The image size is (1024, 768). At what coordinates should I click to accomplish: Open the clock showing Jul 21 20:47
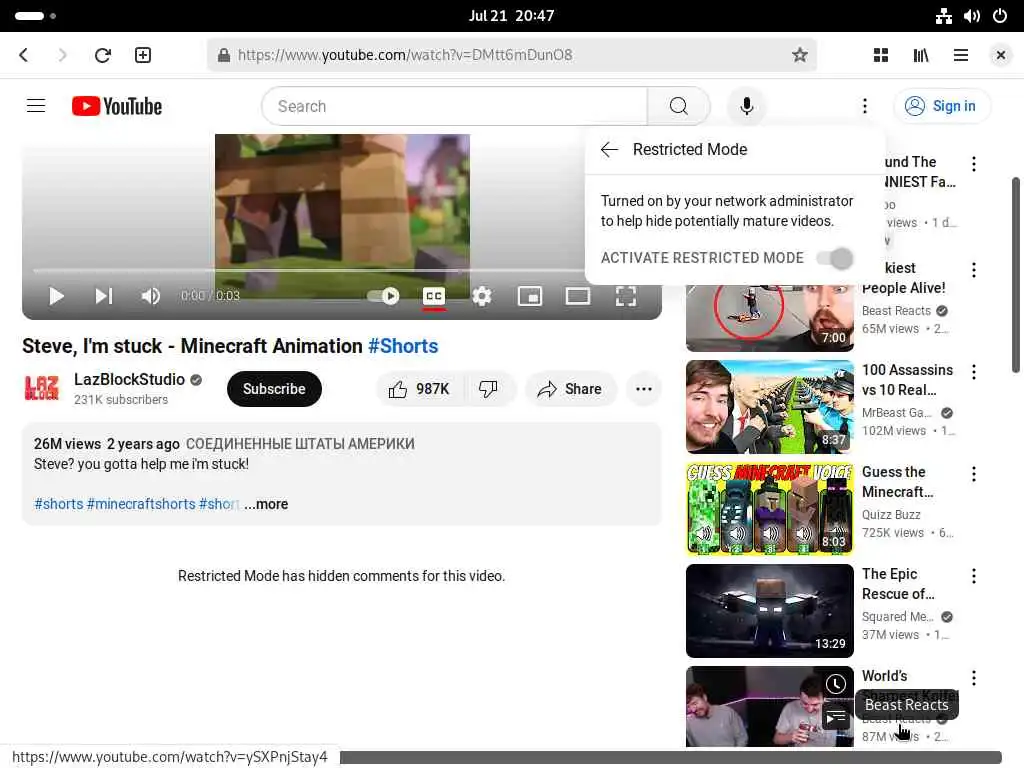tap(511, 16)
